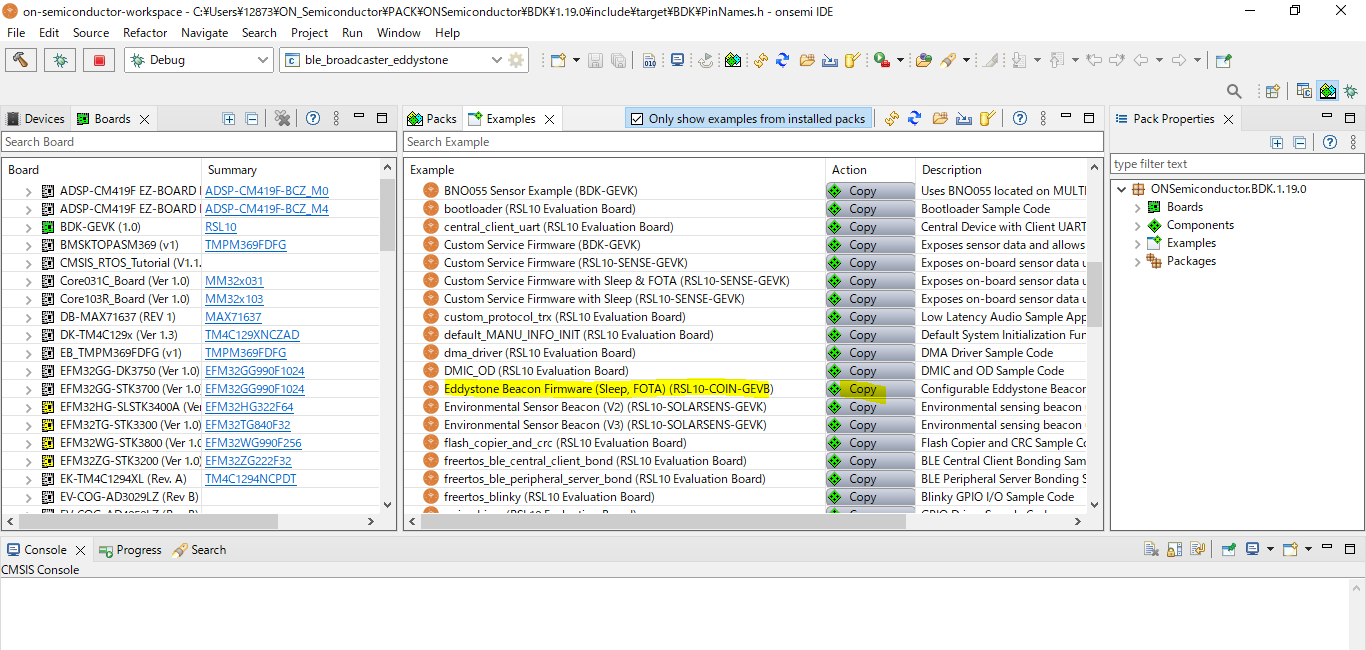Copy the Eddystone Beacon Firmware example
This screenshot has width=1366, height=650.
coord(862,389)
